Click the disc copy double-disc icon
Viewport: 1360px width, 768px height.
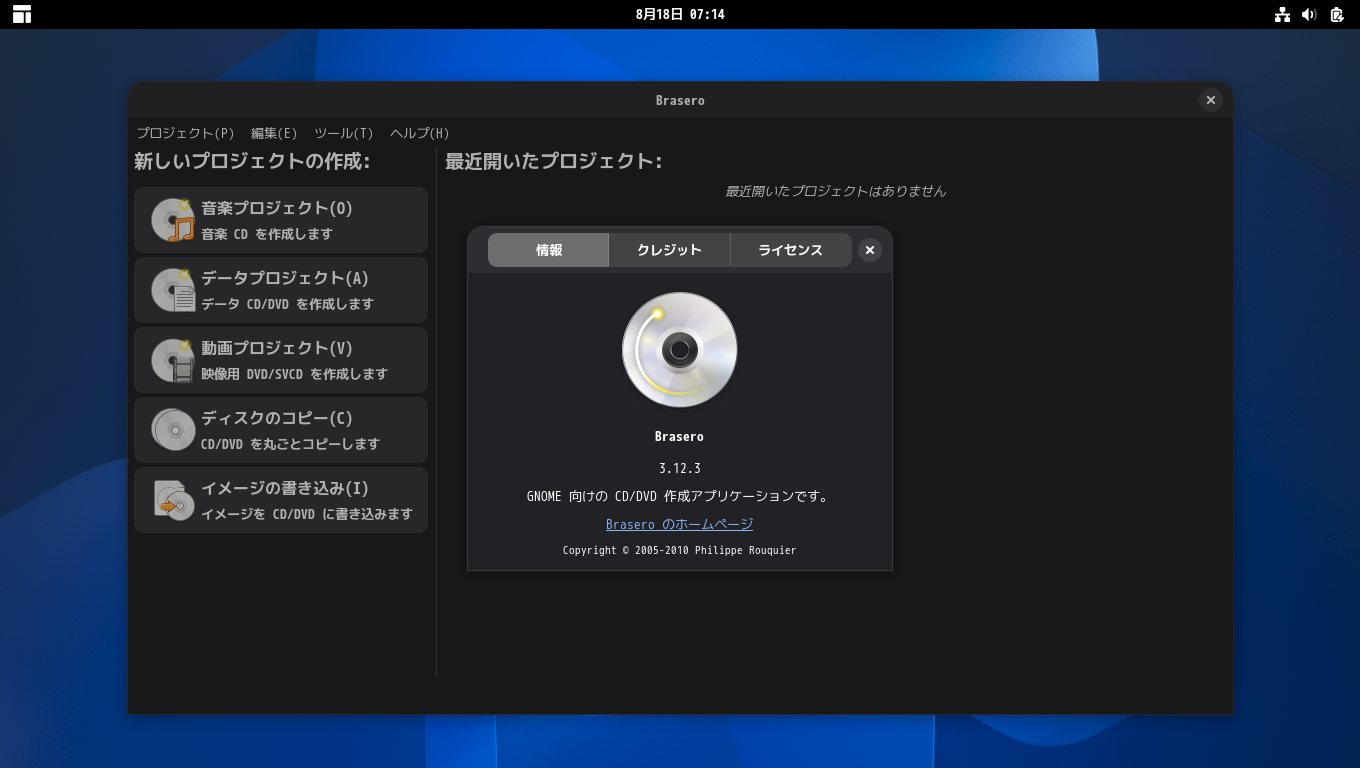click(x=173, y=430)
